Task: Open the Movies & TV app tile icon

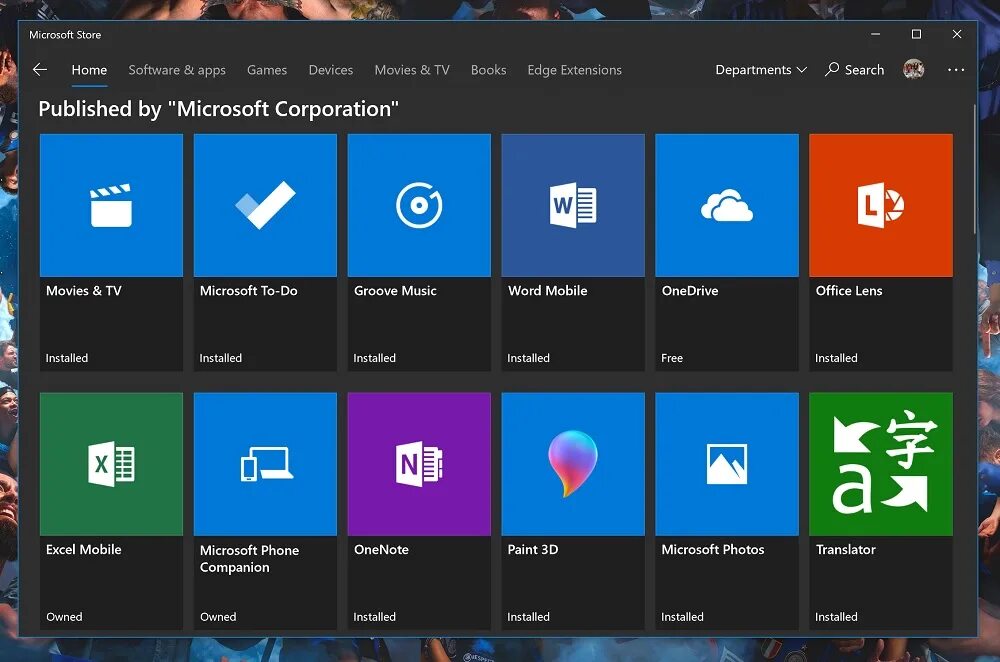Action: click(111, 205)
